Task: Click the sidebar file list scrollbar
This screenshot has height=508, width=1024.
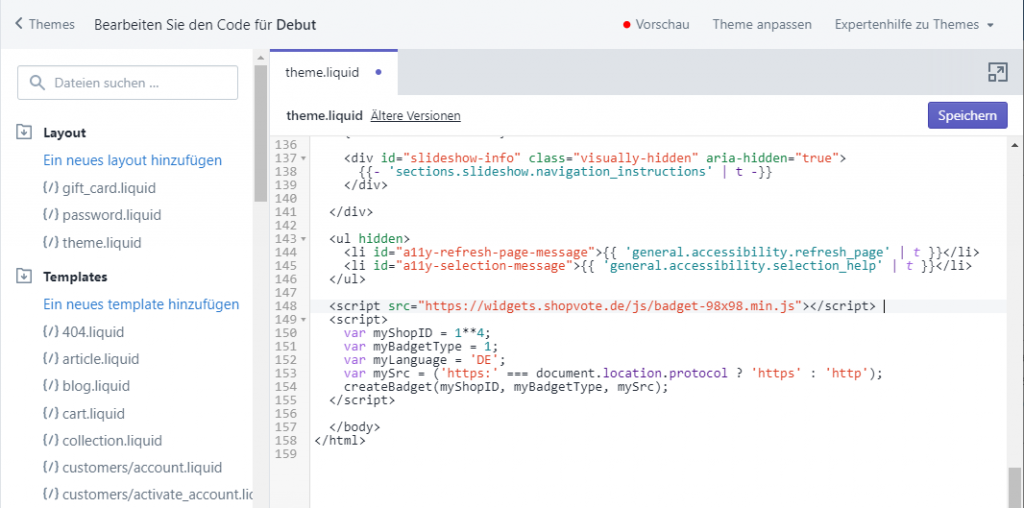Action: [x=261, y=134]
